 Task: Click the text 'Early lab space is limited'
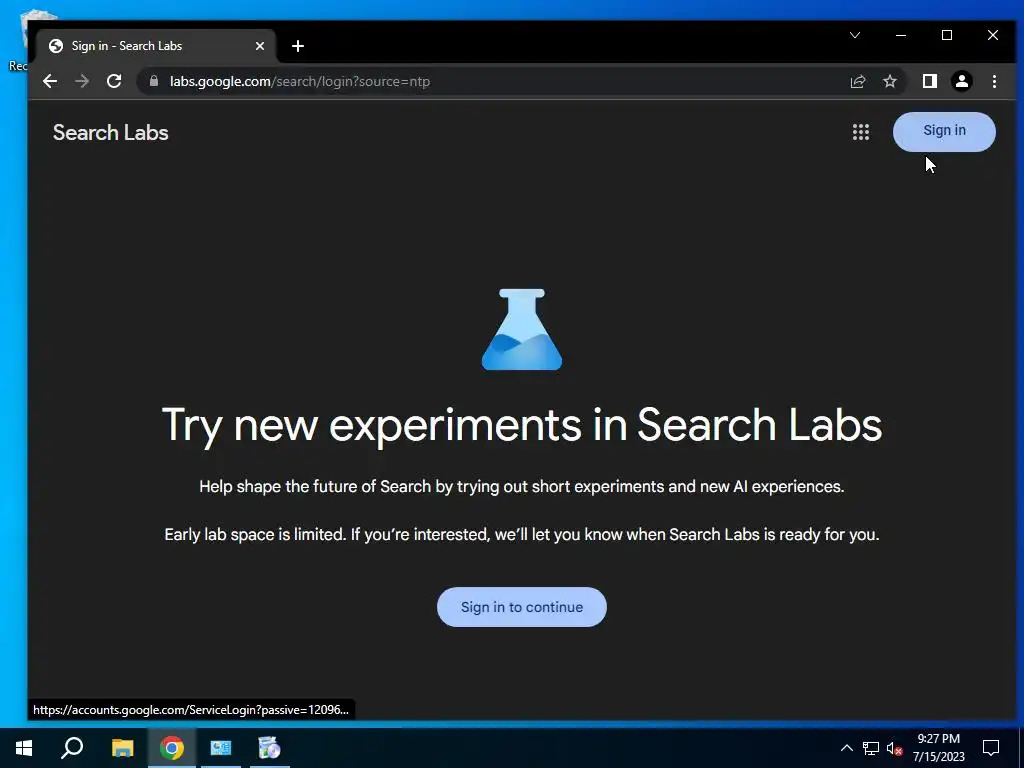pos(254,534)
